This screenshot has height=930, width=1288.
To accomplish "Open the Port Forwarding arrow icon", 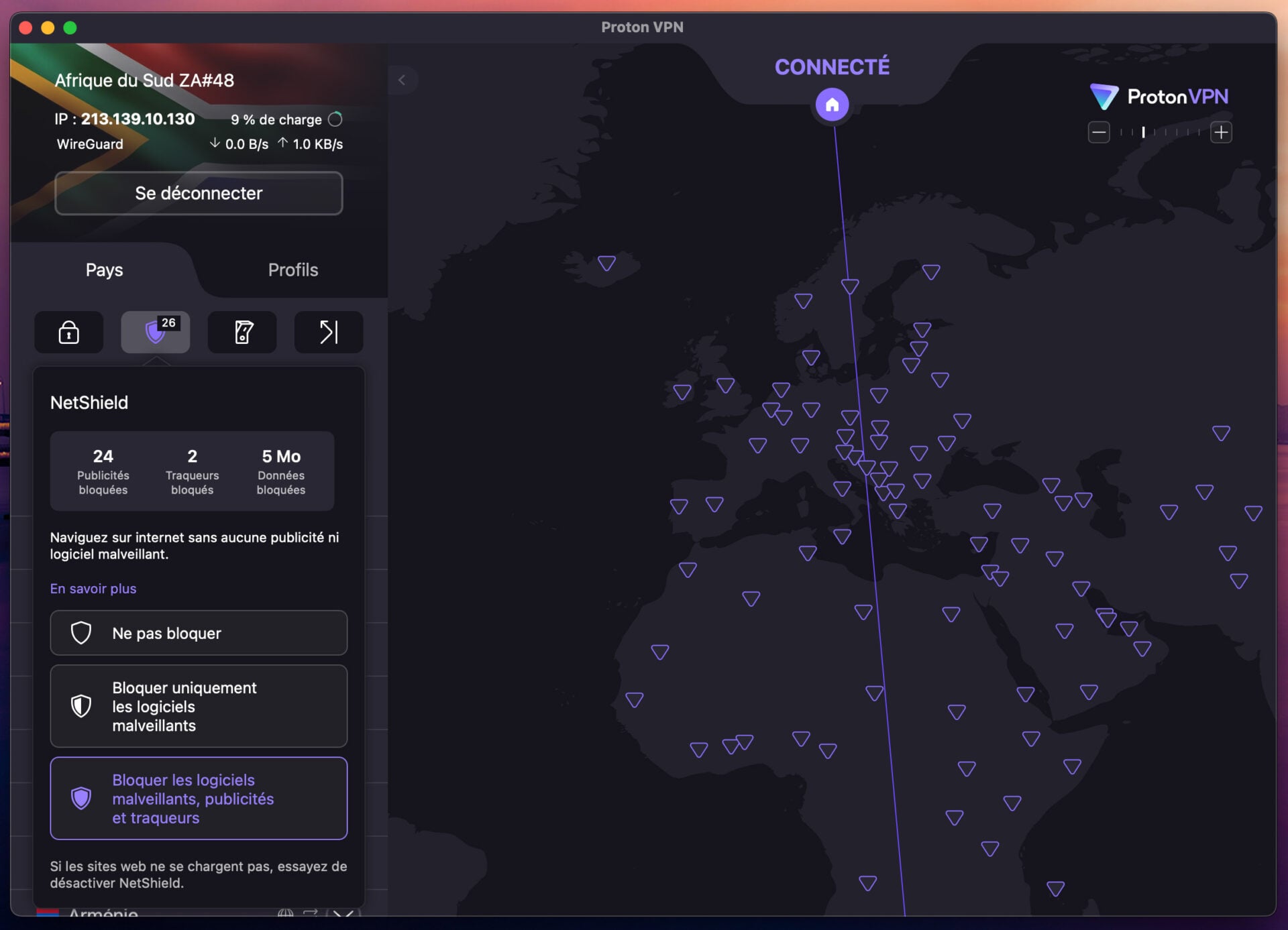I will tap(329, 332).
